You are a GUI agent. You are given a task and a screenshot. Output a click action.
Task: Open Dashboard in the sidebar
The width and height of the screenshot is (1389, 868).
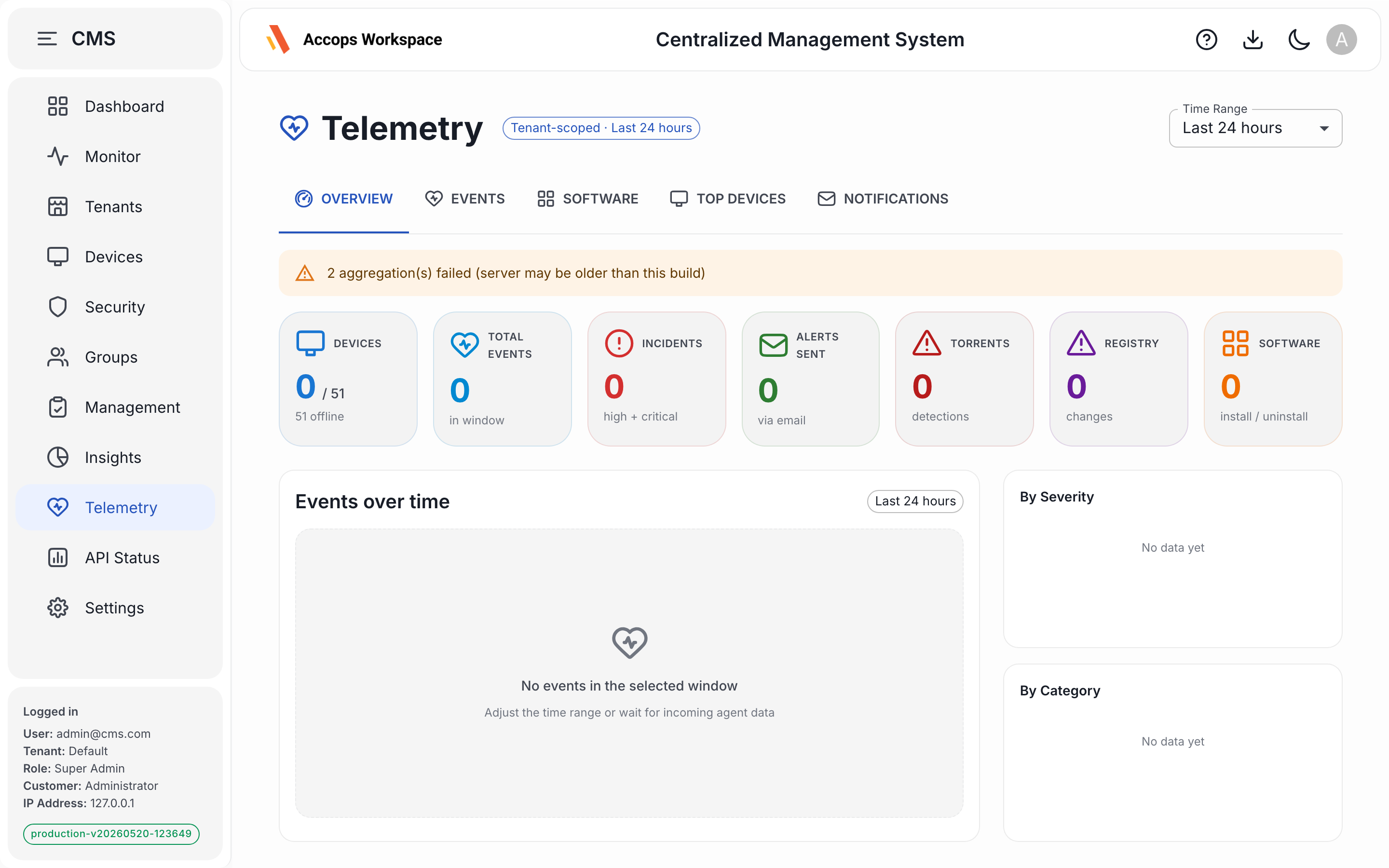coord(115,106)
